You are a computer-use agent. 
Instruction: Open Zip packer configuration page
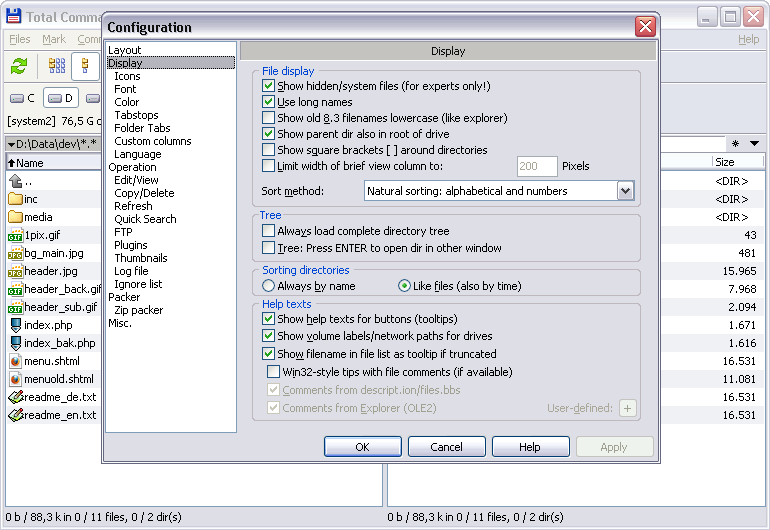point(138,310)
